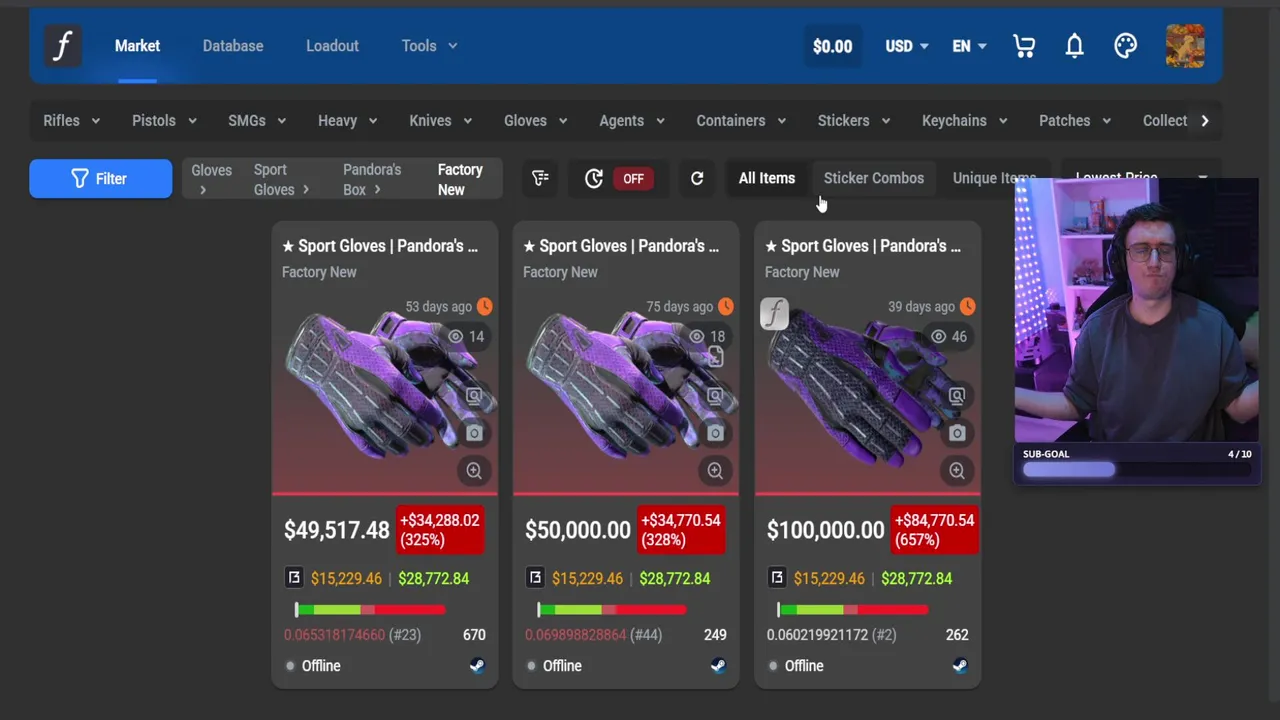This screenshot has height=720, width=1280.
Task: Open Steam profile on the $100,000.00 card
Action: pyautogui.click(x=960, y=666)
